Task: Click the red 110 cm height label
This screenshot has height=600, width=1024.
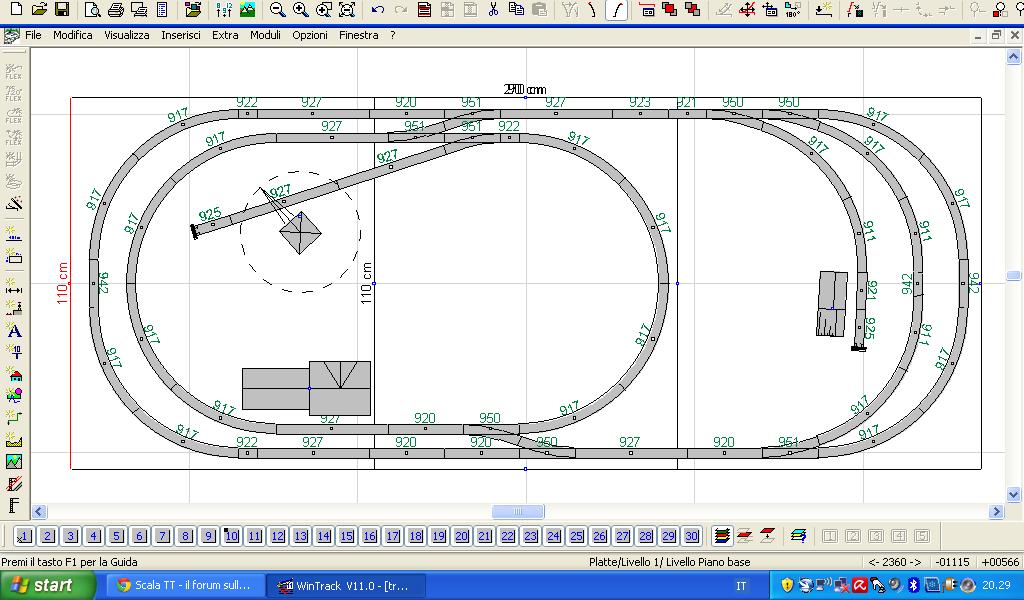Action: (x=62, y=283)
